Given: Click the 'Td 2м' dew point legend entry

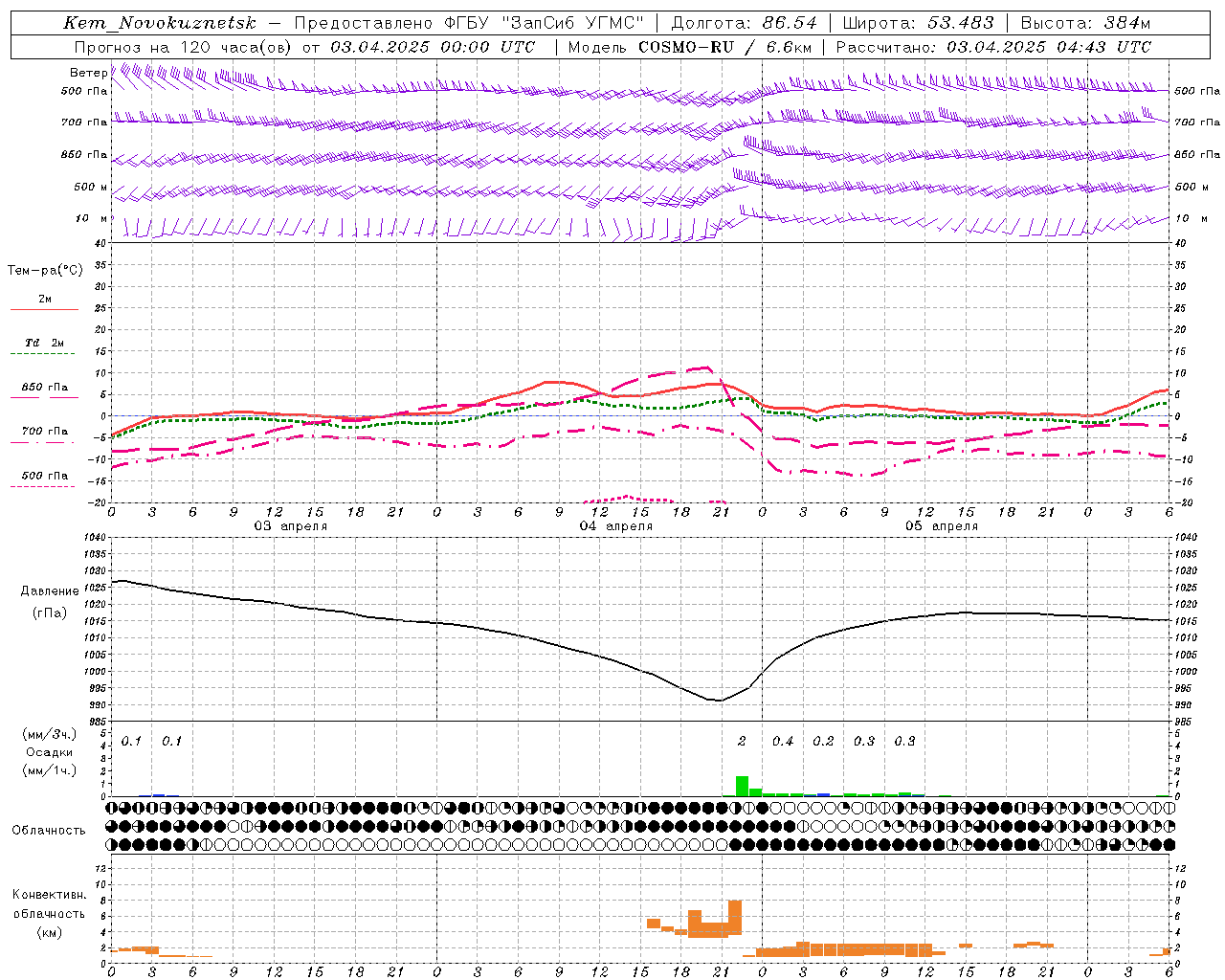Looking at the screenshot, I should coord(44,343).
